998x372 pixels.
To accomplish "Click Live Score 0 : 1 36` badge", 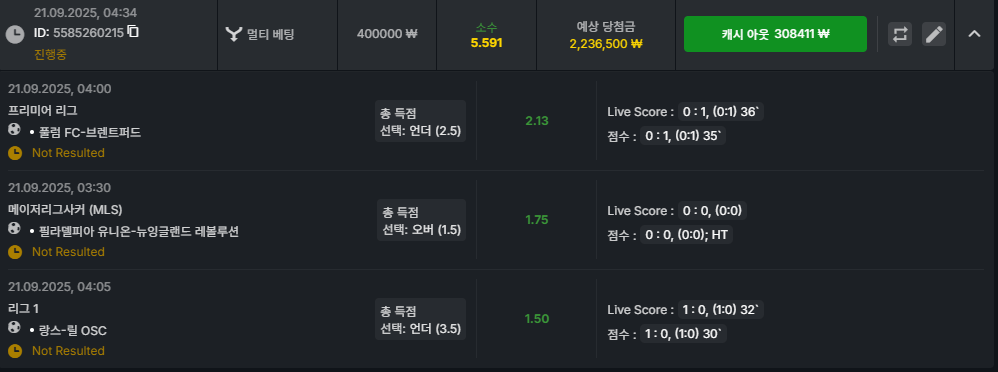I will pyautogui.click(x=720, y=112).
